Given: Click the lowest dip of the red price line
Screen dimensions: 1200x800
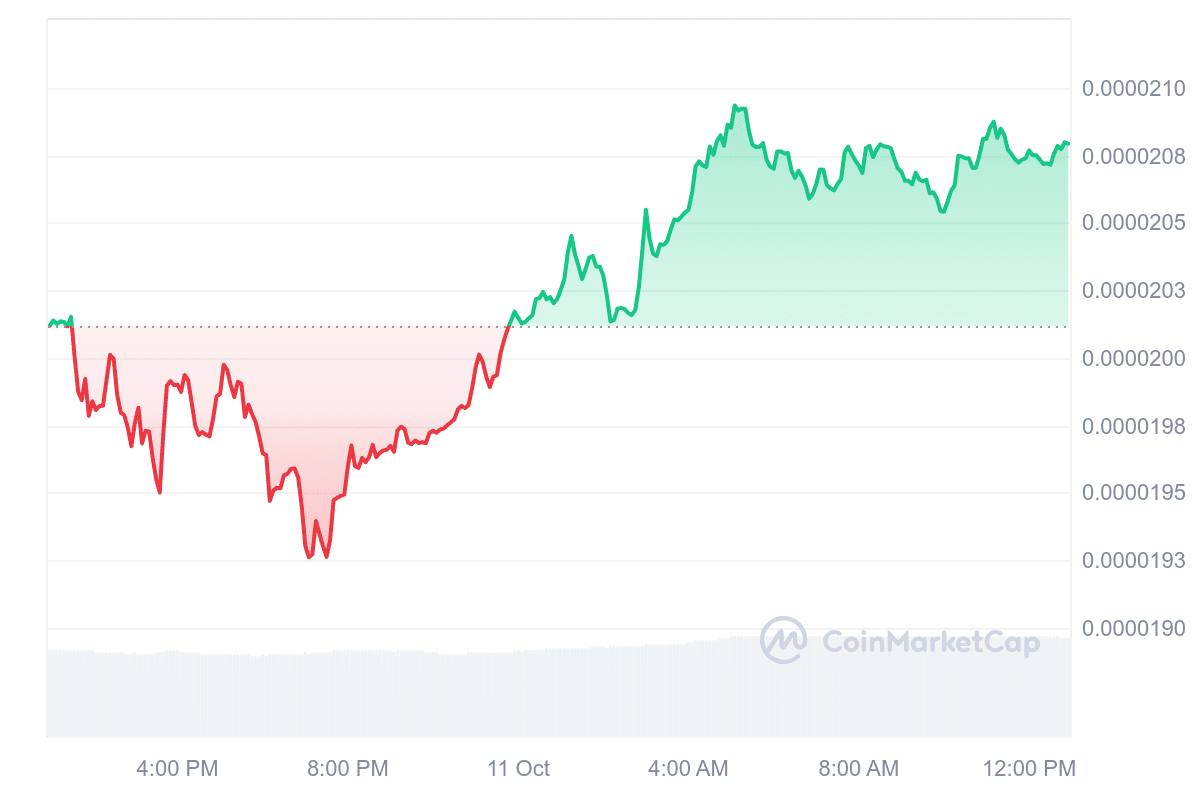Looking at the screenshot, I should tap(309, 557).
